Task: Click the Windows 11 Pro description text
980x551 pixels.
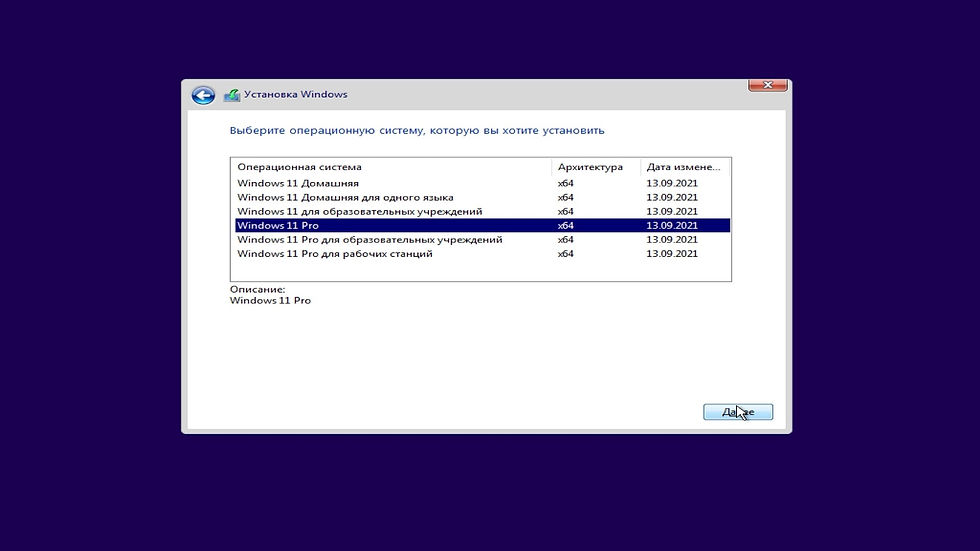Action: [270, 300]
